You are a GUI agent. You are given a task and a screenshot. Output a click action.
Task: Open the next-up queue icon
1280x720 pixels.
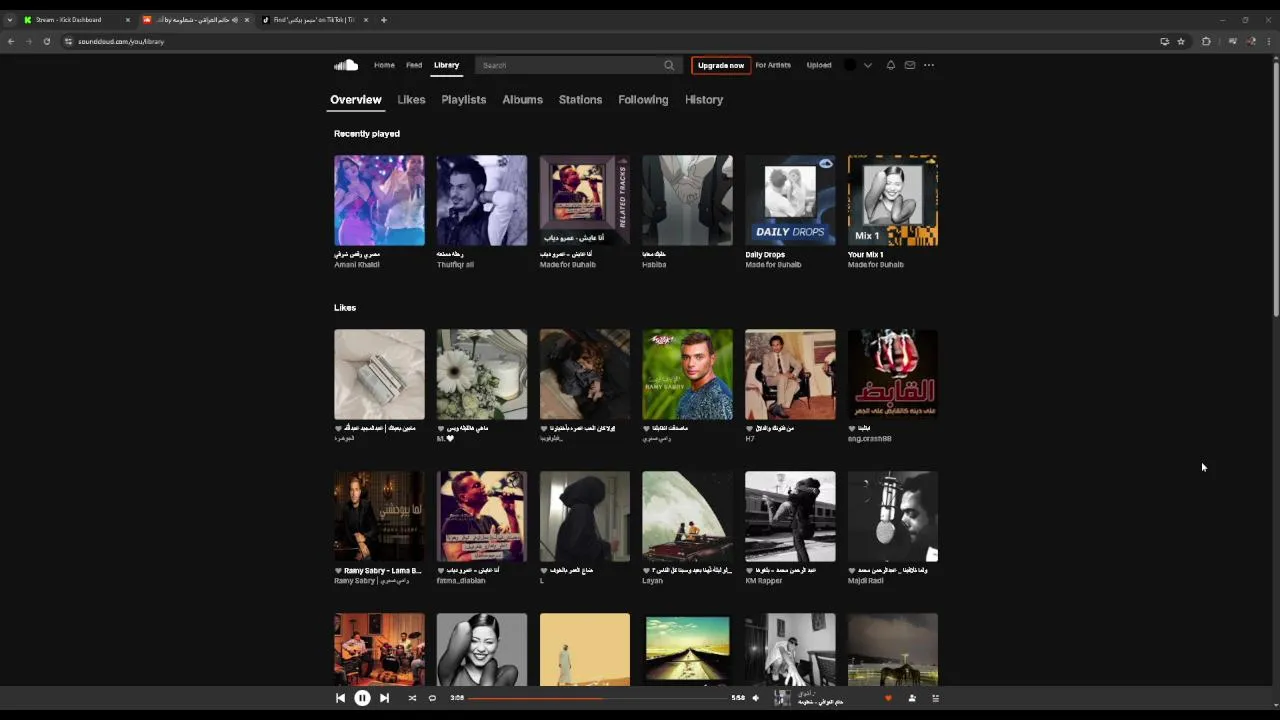pos(936,698)
